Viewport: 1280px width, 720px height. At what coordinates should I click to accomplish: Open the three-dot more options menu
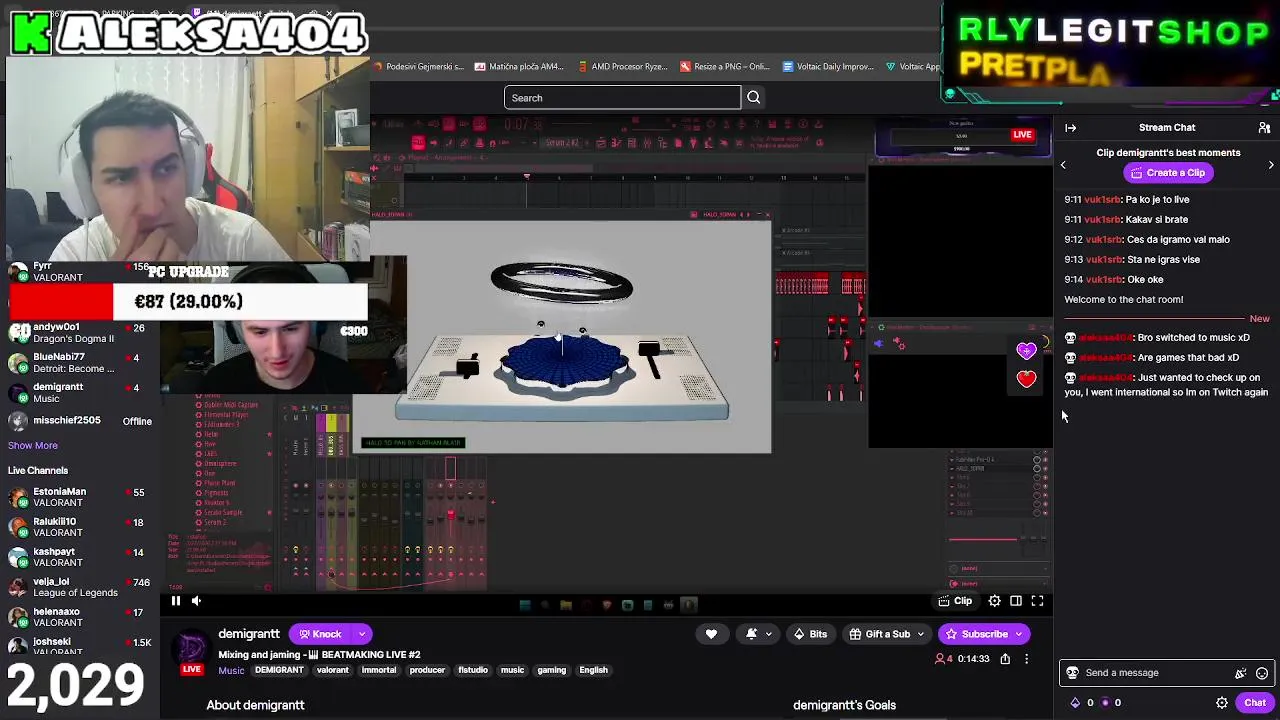coord(1026,659)
